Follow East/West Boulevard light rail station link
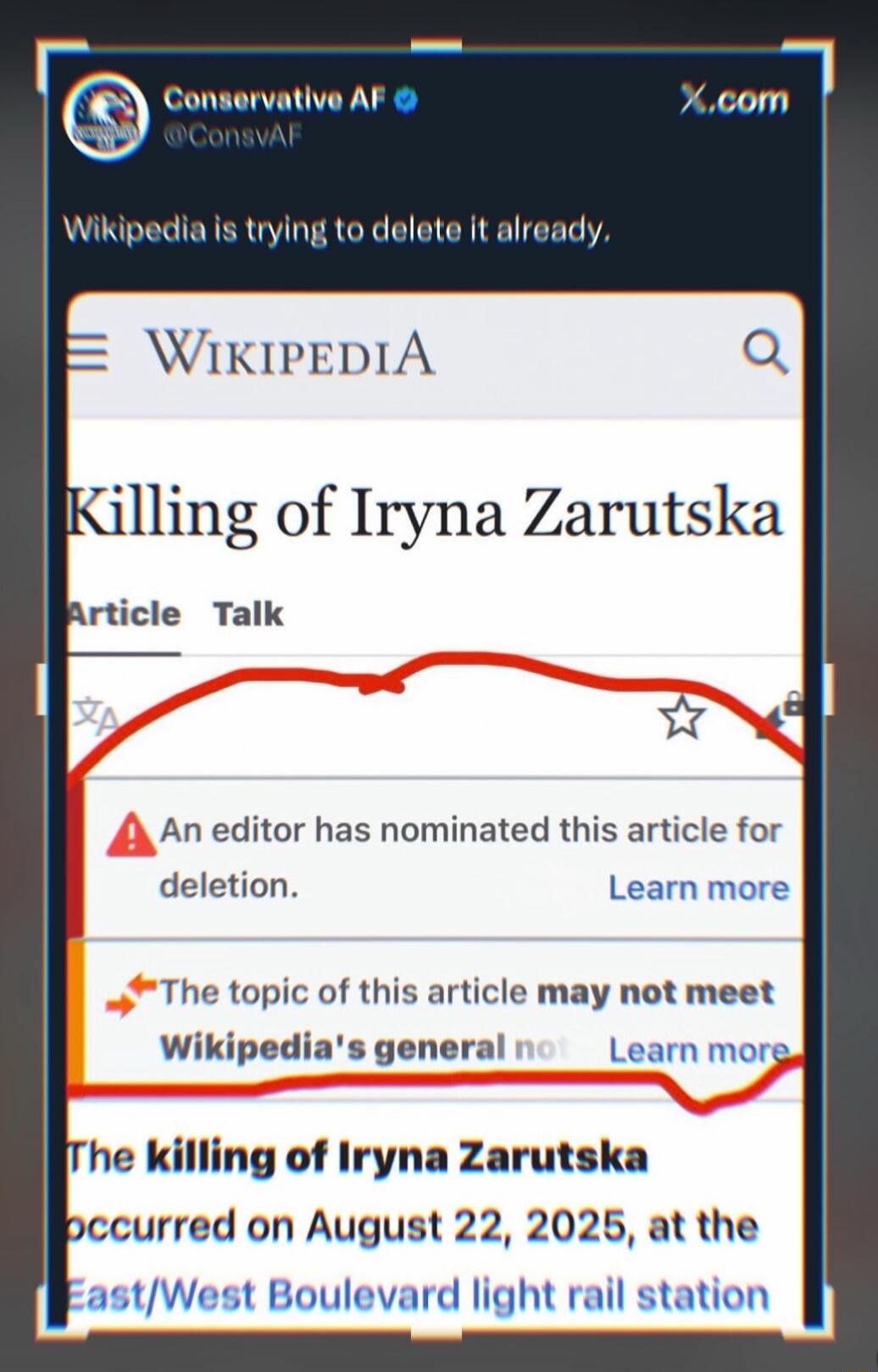This screenshot has width=878, height=1372. click(x=418, y=1296)
